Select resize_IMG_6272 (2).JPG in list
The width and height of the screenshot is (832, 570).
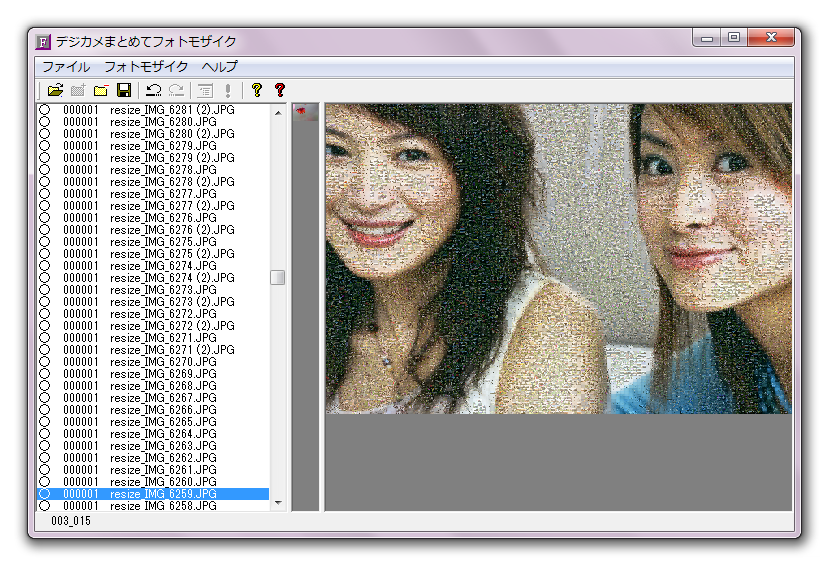coord(153,326)
